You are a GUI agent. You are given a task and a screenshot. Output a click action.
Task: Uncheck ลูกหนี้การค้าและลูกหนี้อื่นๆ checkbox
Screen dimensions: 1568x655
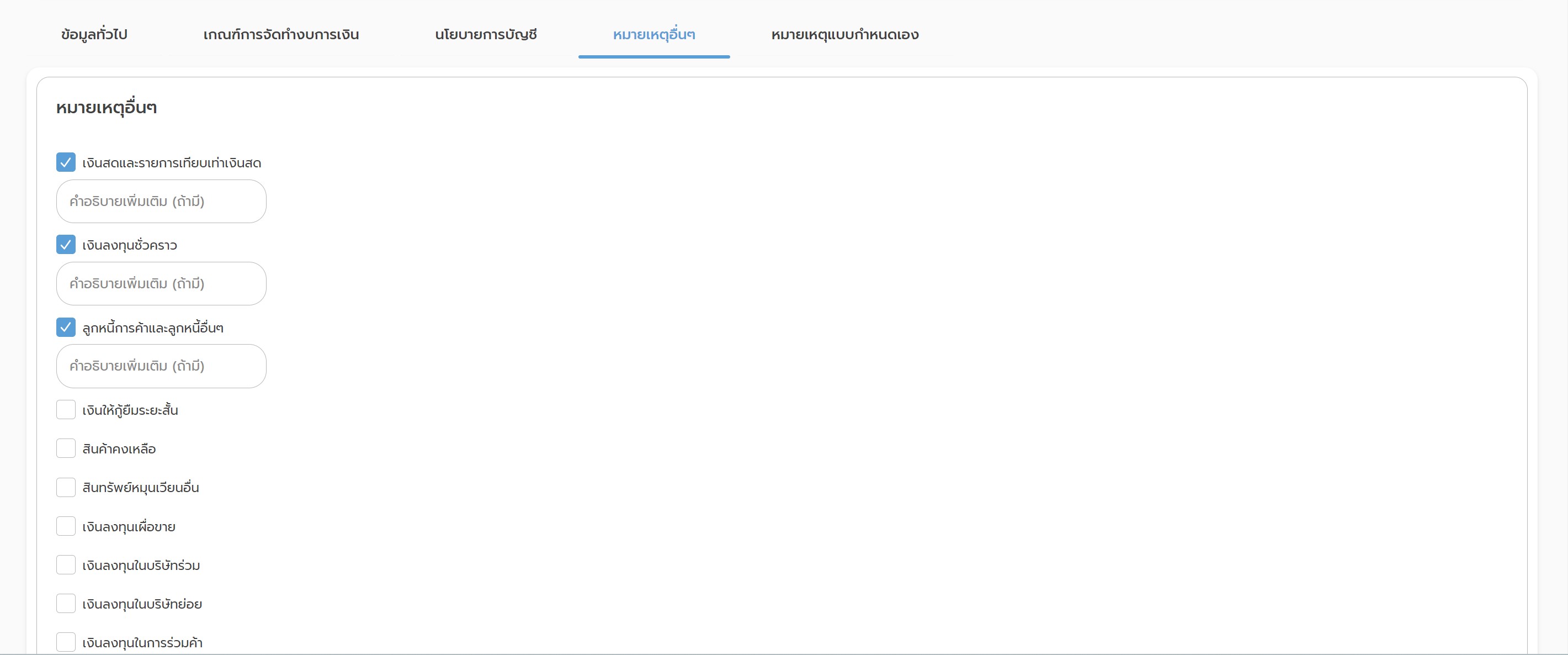pos(66,327)
